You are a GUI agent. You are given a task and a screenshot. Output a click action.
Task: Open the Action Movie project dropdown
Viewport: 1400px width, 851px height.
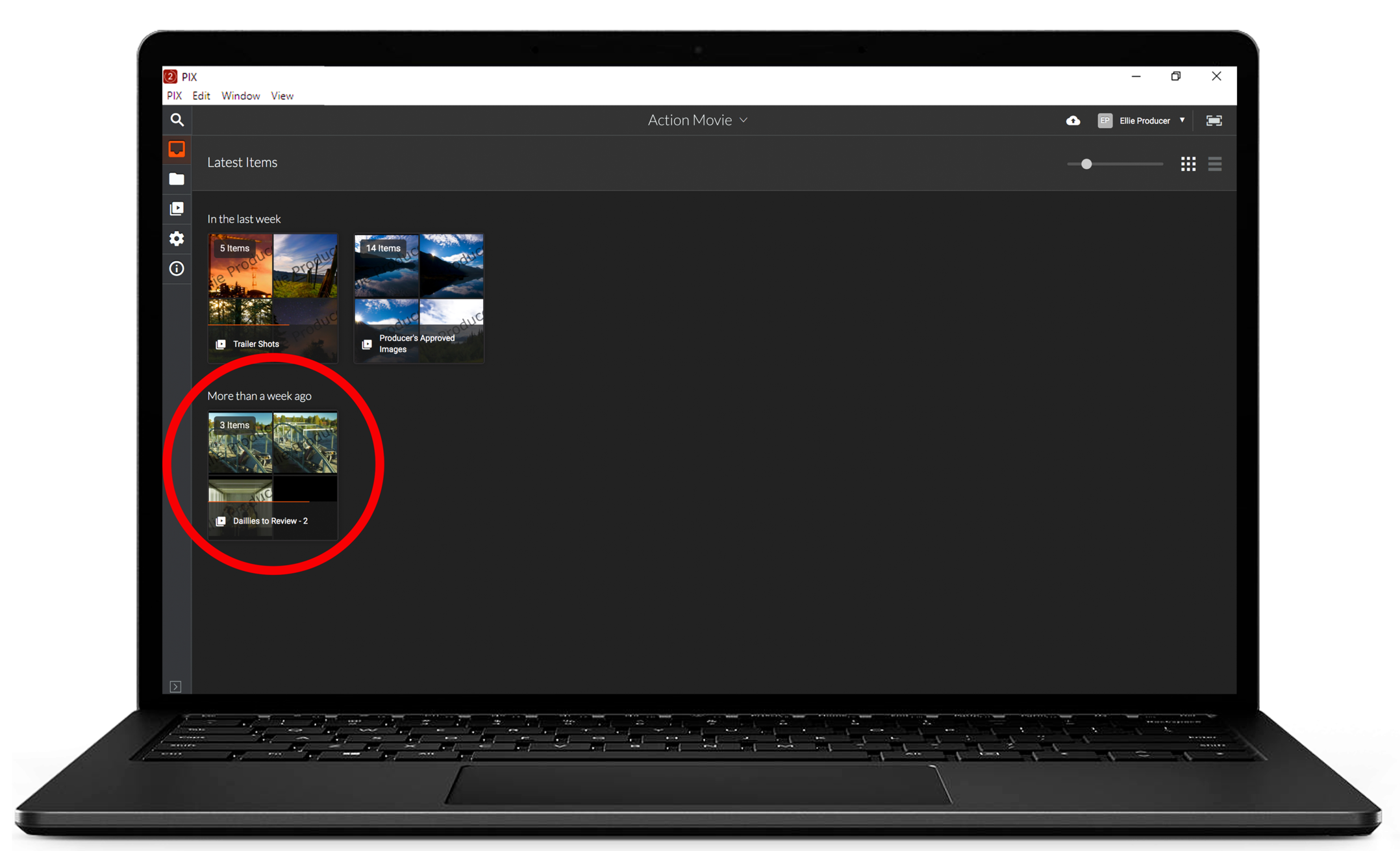click(x=697, y=120)
